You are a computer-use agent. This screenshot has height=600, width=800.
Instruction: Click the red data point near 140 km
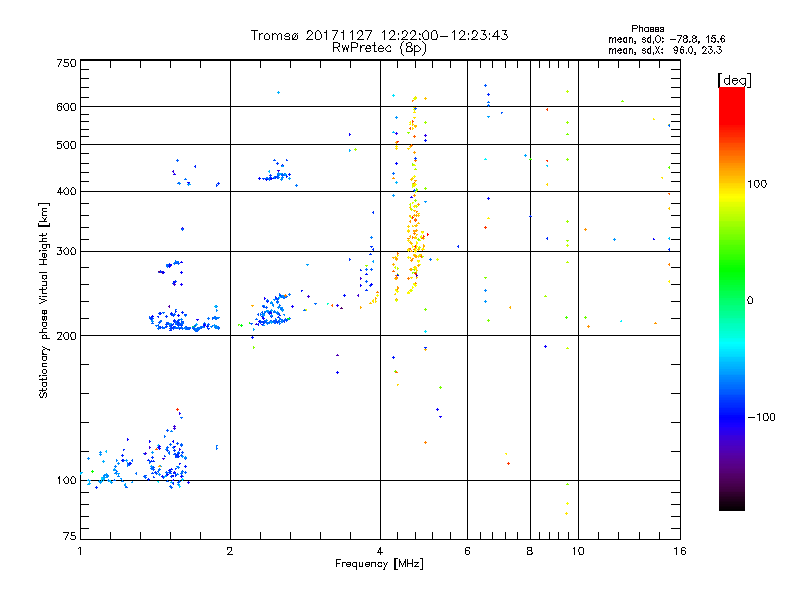pos(177,409)
